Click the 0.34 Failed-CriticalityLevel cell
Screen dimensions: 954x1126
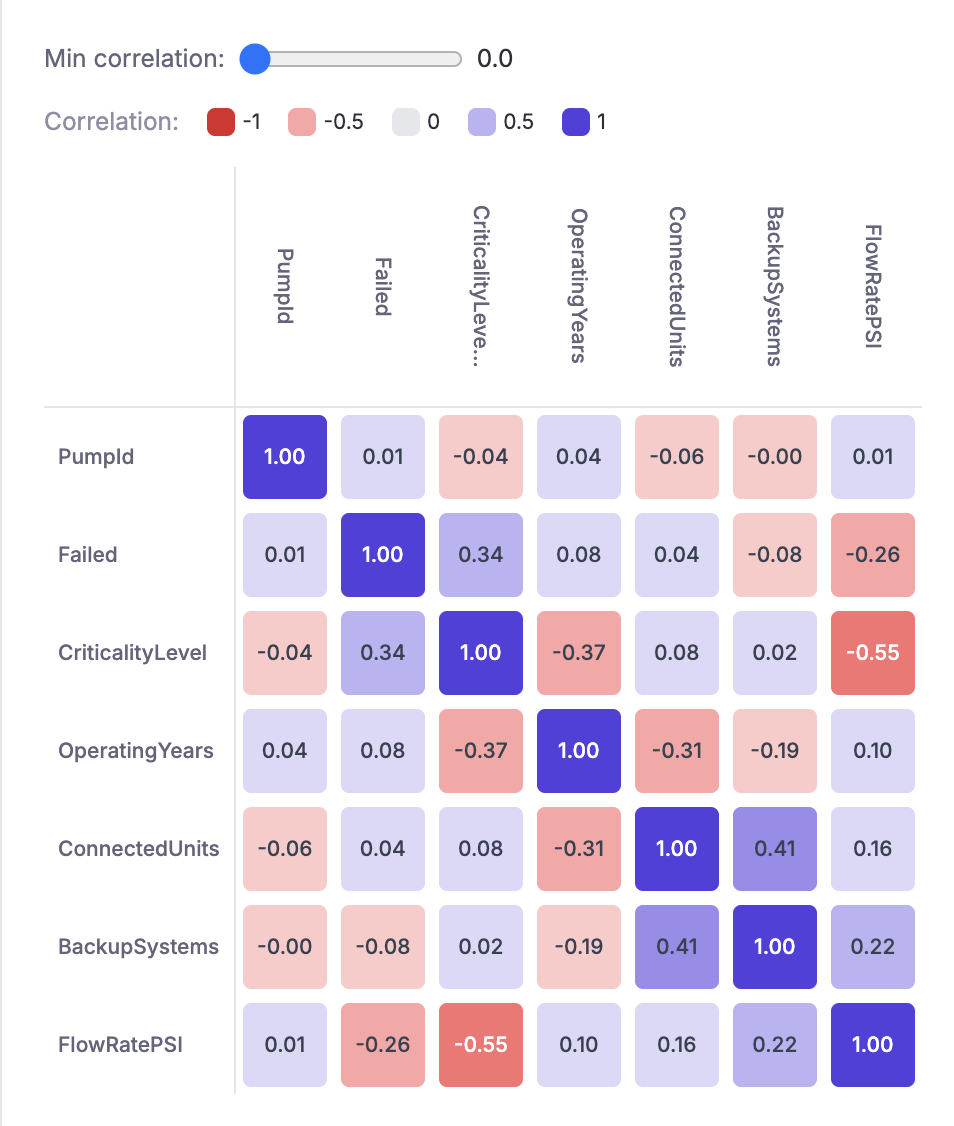(480, 554)
